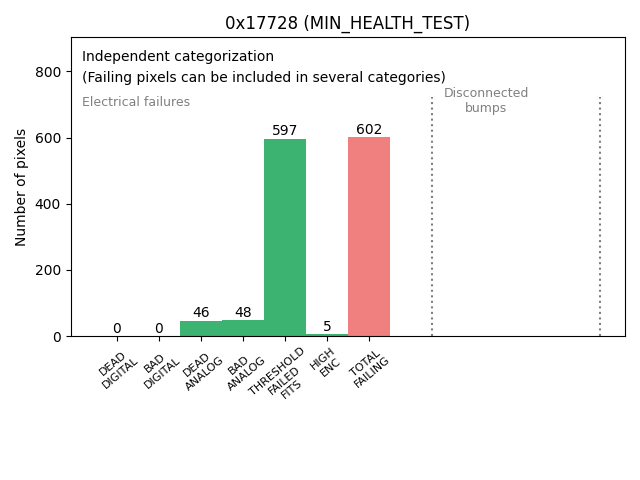
Task: Click the 800 y-axis tick label
Action: click(x=43, y=72)
